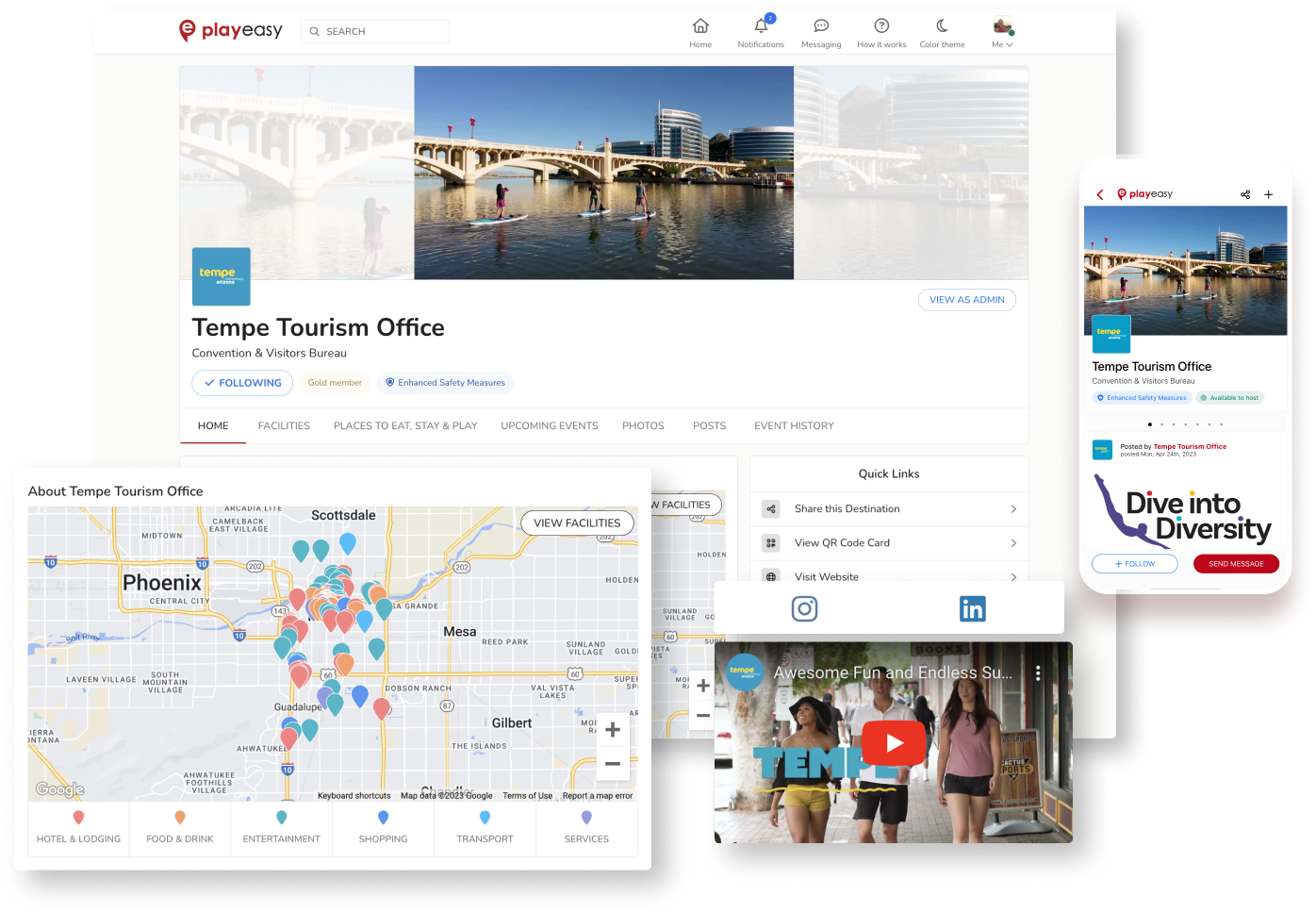Click the Keyboard shortcuts map link
This screenshot has height=913, width=1316.
tap(354, 796)
